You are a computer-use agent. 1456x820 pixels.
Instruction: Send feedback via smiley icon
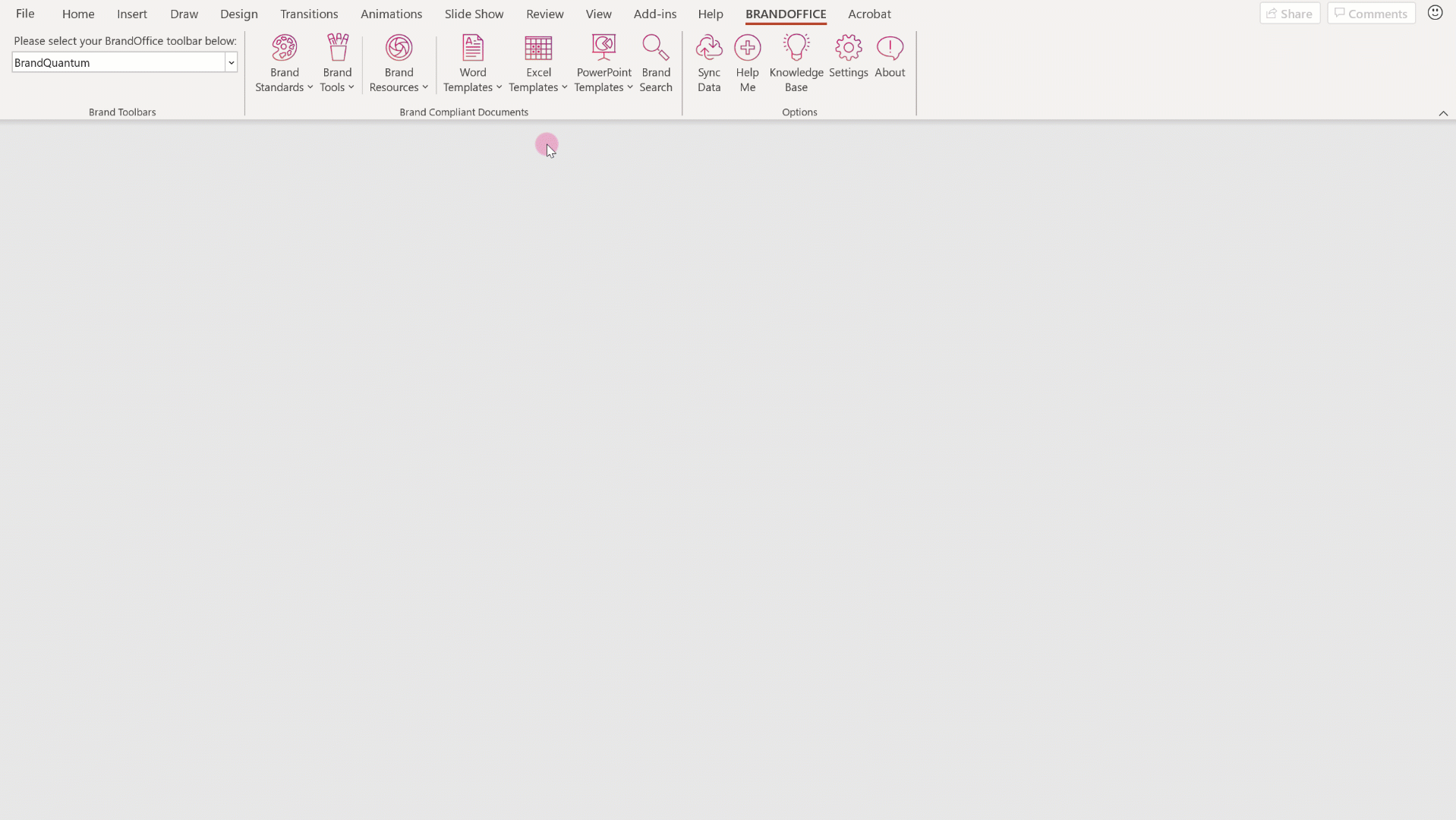1435,13
